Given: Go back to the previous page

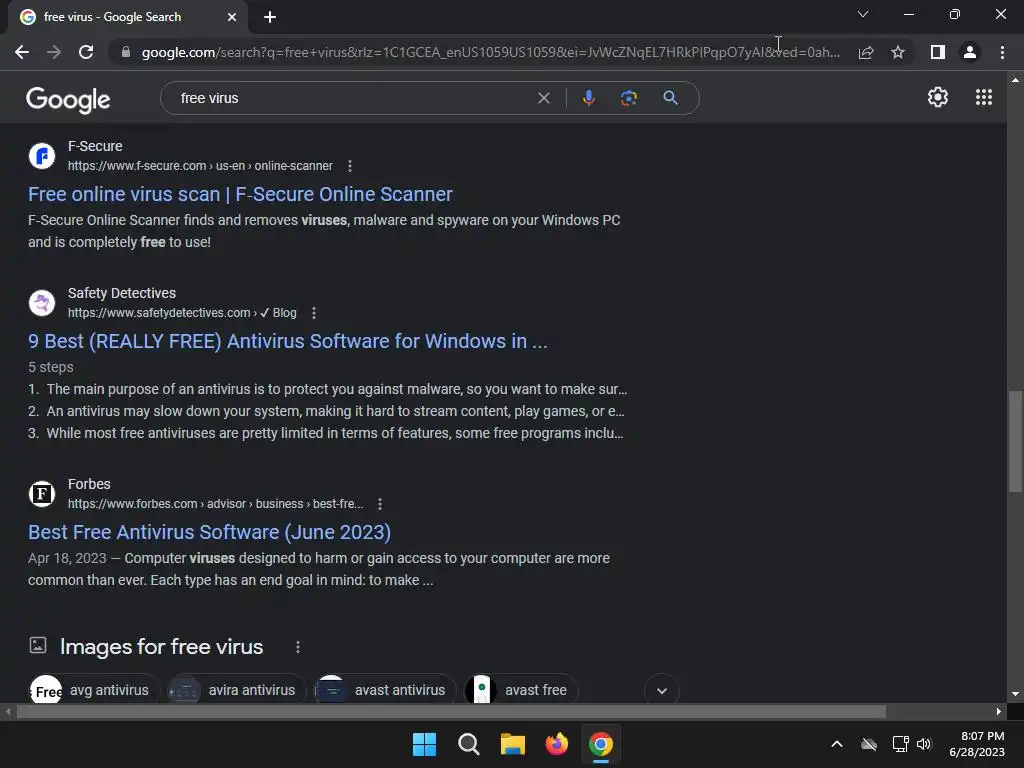Looking at the screenshot, I should coord(22,52).
